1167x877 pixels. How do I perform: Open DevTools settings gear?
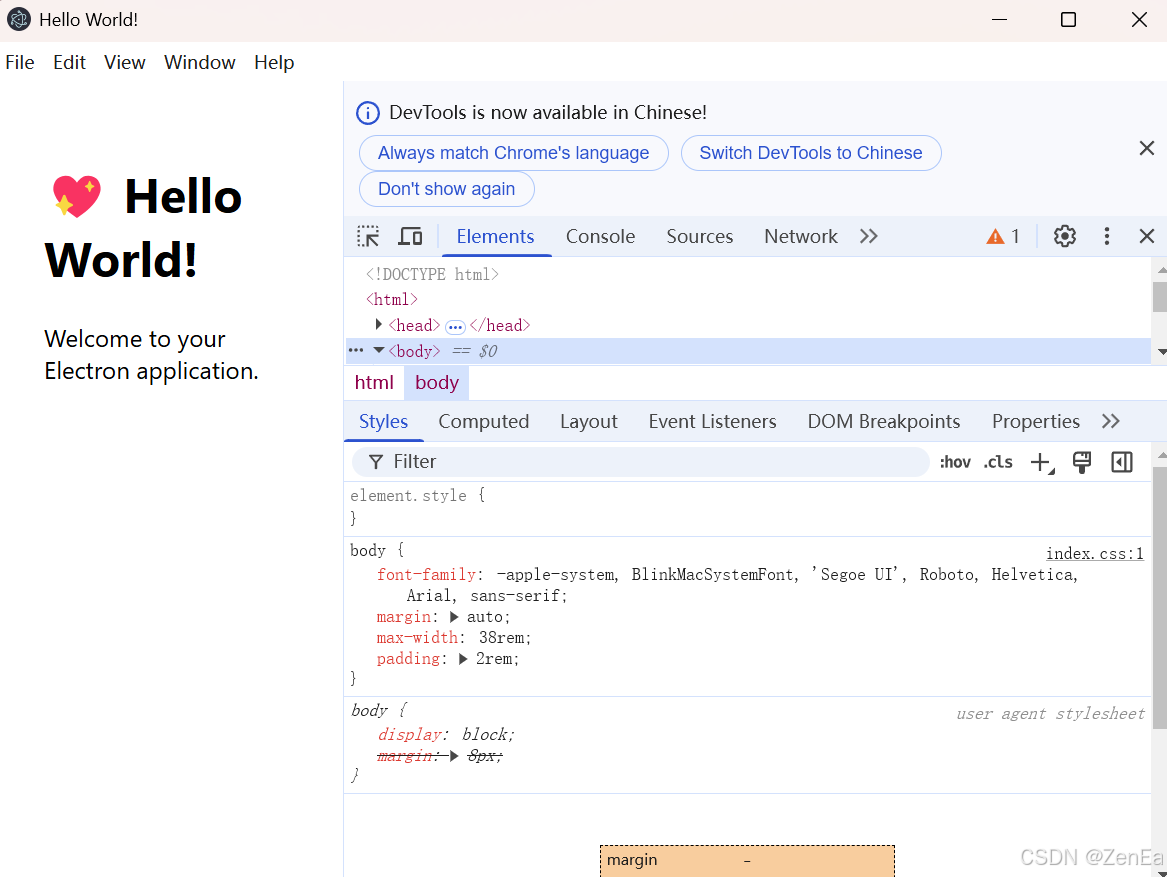1064,236
